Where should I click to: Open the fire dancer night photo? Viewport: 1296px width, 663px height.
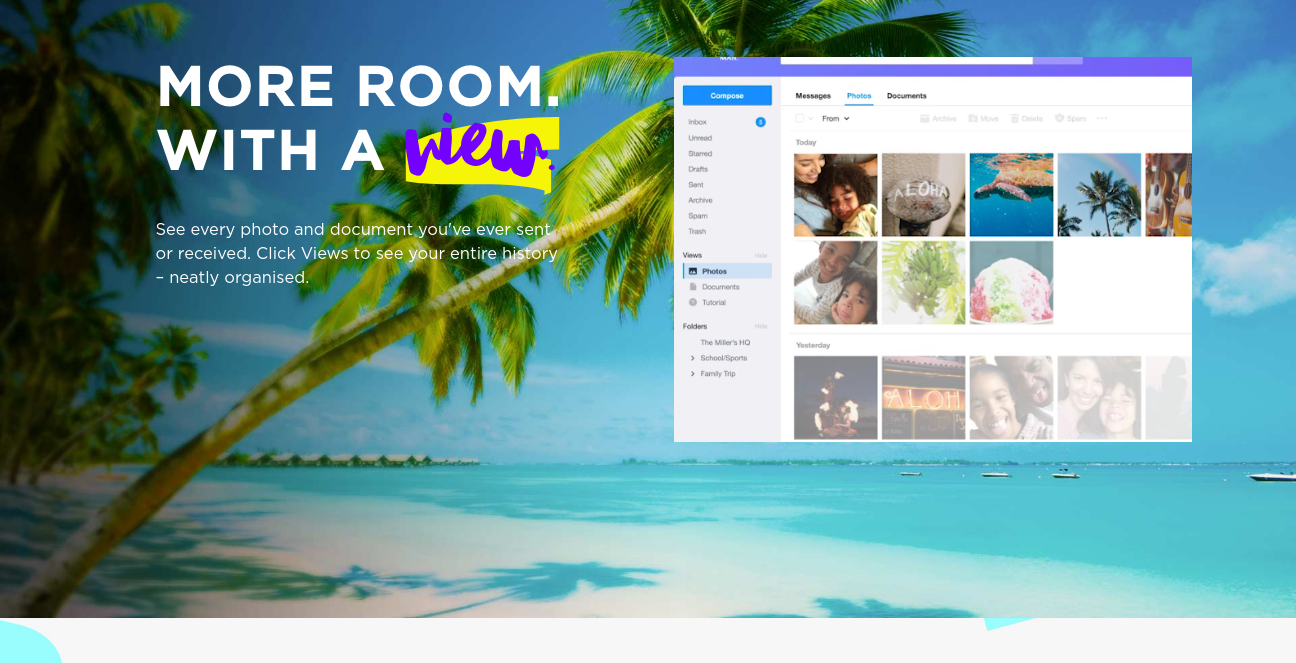click(836, 398)
